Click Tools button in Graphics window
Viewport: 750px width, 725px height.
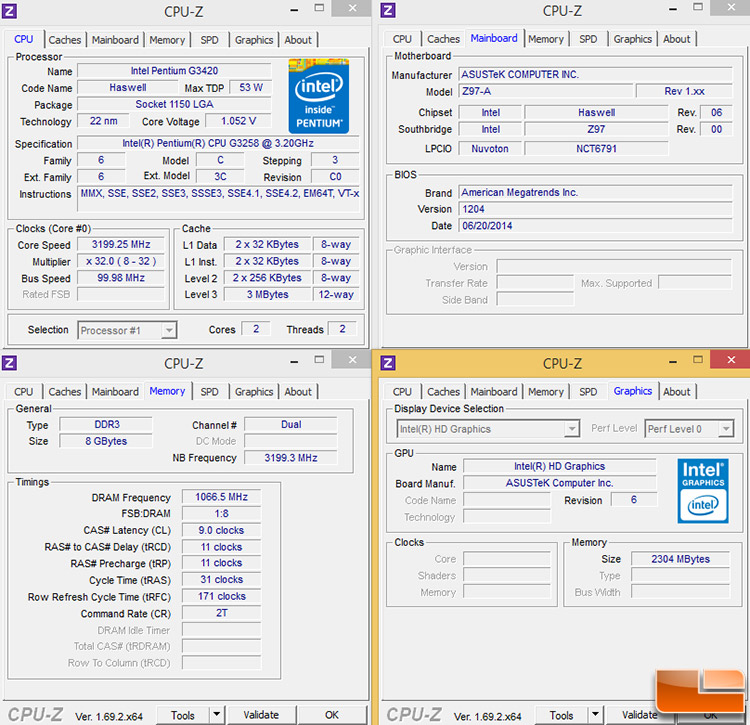pos(562,715)
